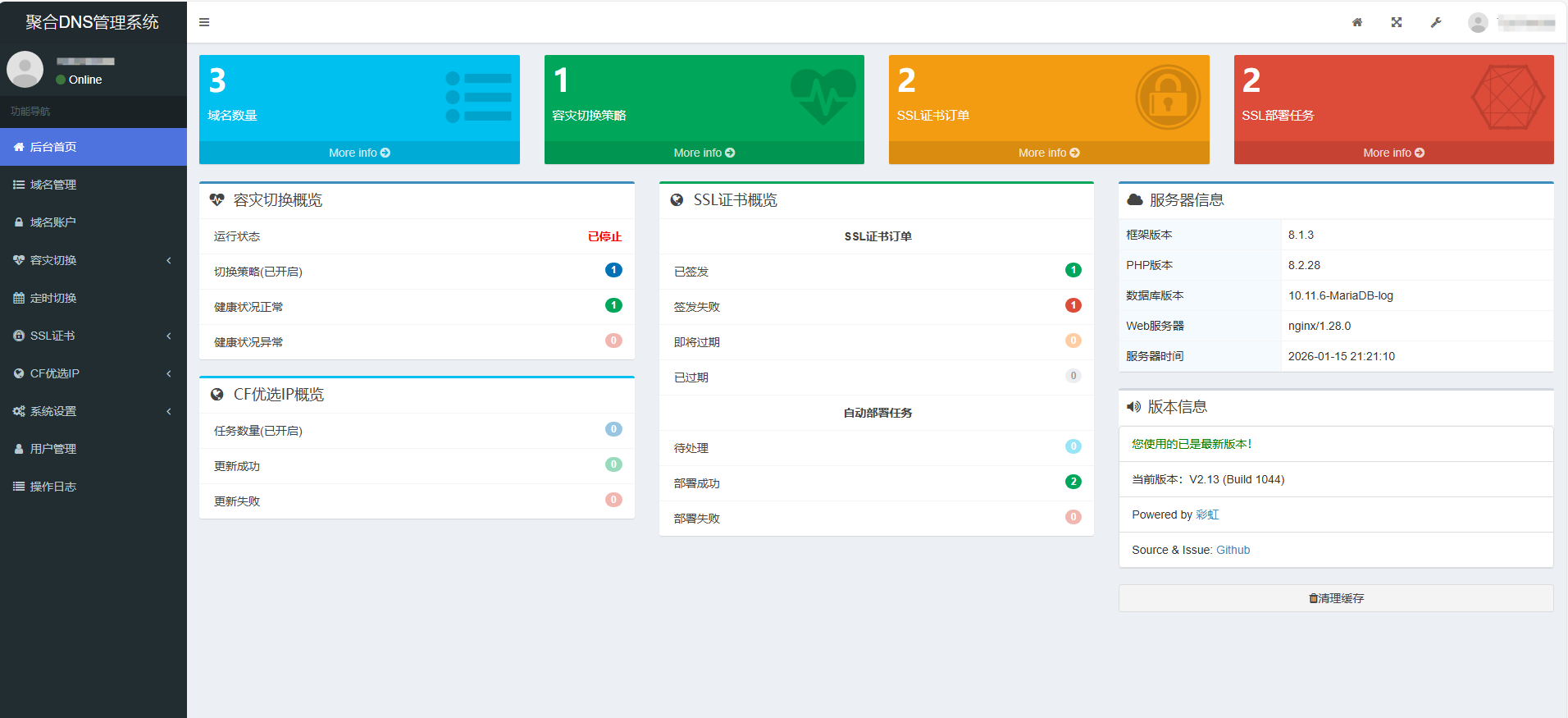The image size is (1568, 718).
Task: Toggle the sidebar hamburger menu icon
Action: (x=204, y=22)
